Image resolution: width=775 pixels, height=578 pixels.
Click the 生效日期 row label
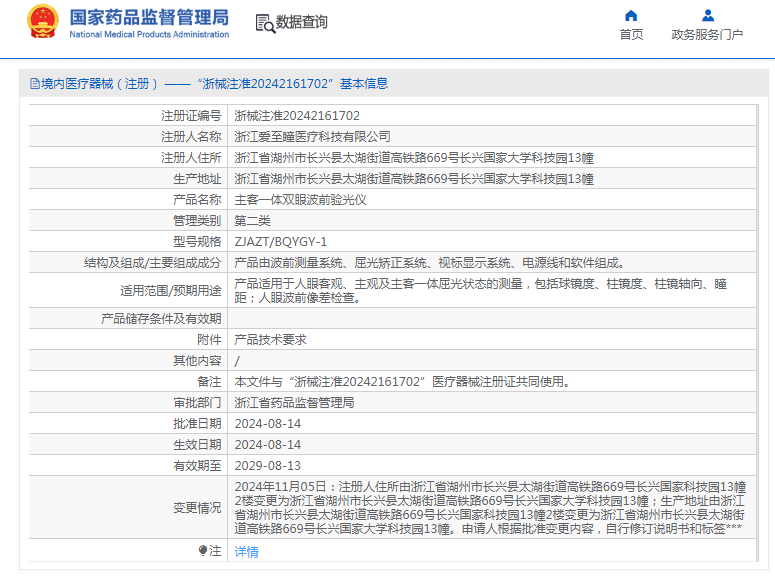point(197,445)
